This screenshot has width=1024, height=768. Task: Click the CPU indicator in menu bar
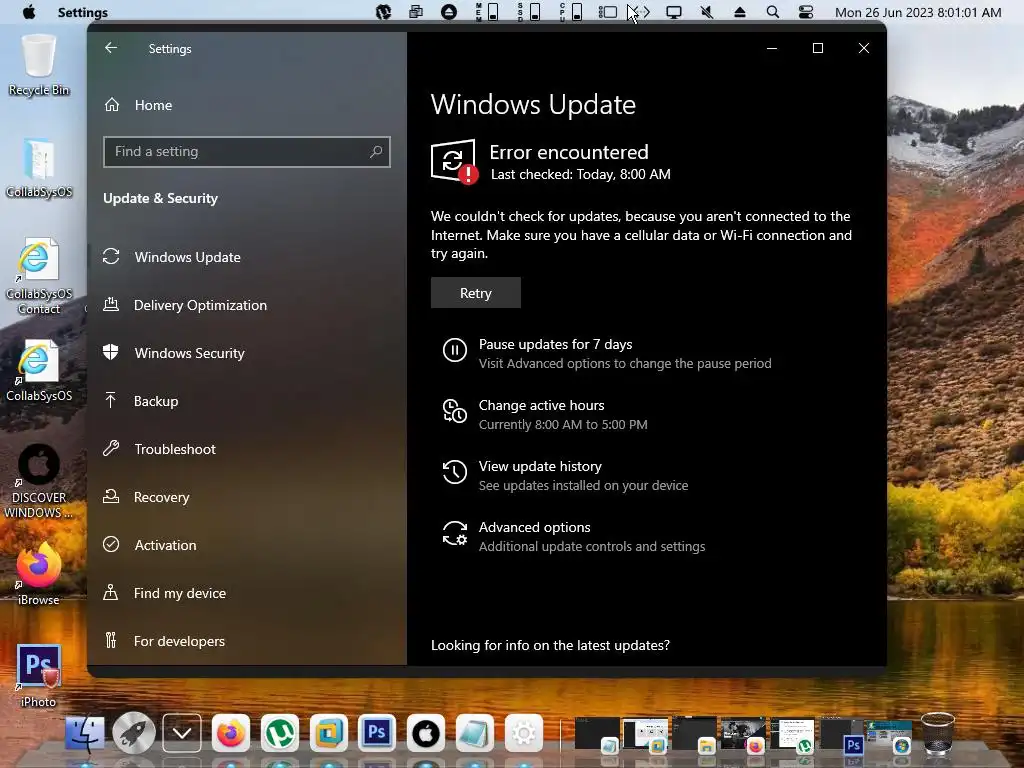(571, 12)
